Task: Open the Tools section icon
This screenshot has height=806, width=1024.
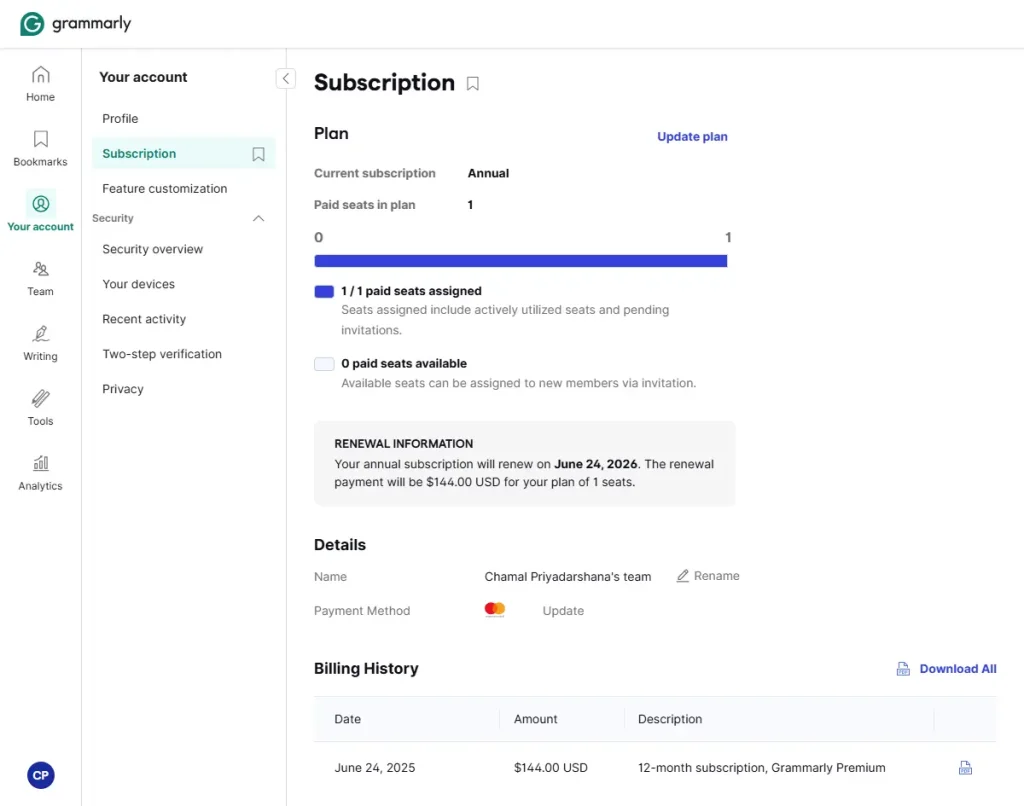Action: pyautogui.click(x=40, y=398)
